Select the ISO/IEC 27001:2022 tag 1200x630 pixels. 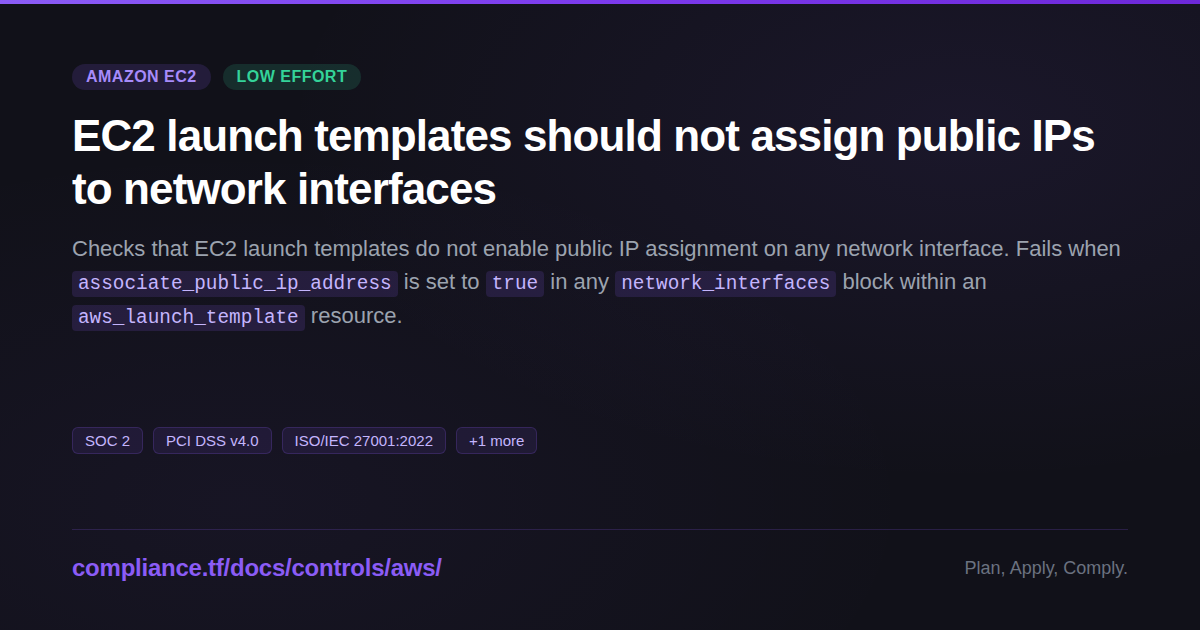coord(364,441)
